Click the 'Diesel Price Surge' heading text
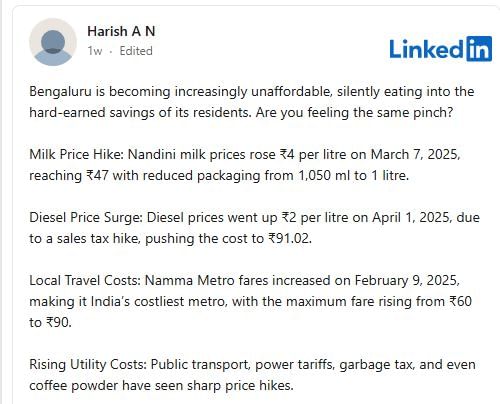 click(85, 218)
